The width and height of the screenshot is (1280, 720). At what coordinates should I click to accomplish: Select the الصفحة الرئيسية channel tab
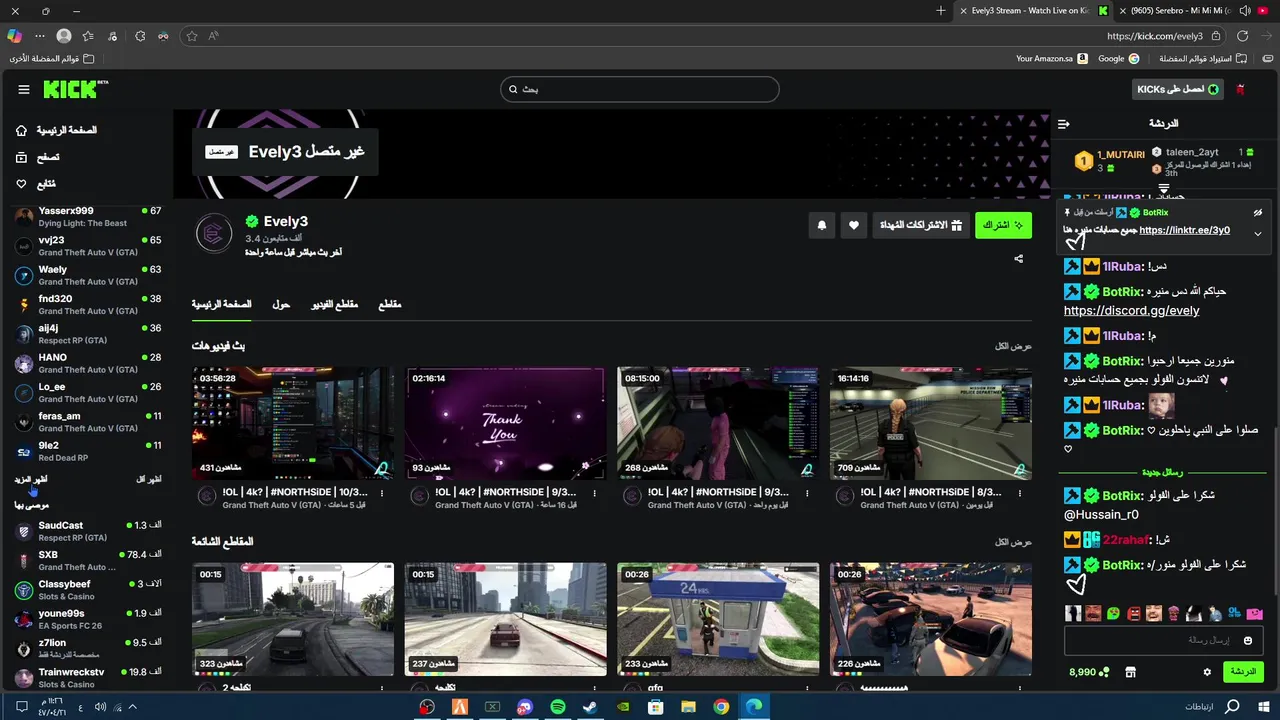222,304
